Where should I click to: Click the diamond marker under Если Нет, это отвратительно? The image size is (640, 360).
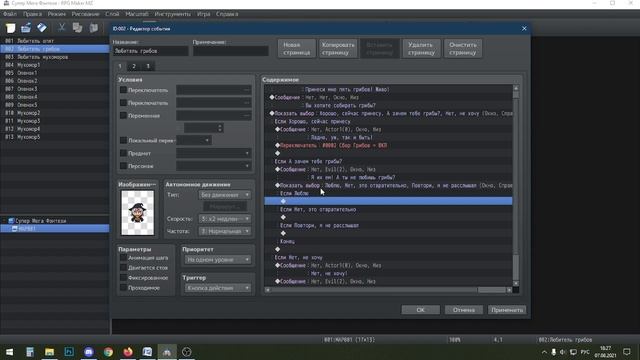point(283,217)
